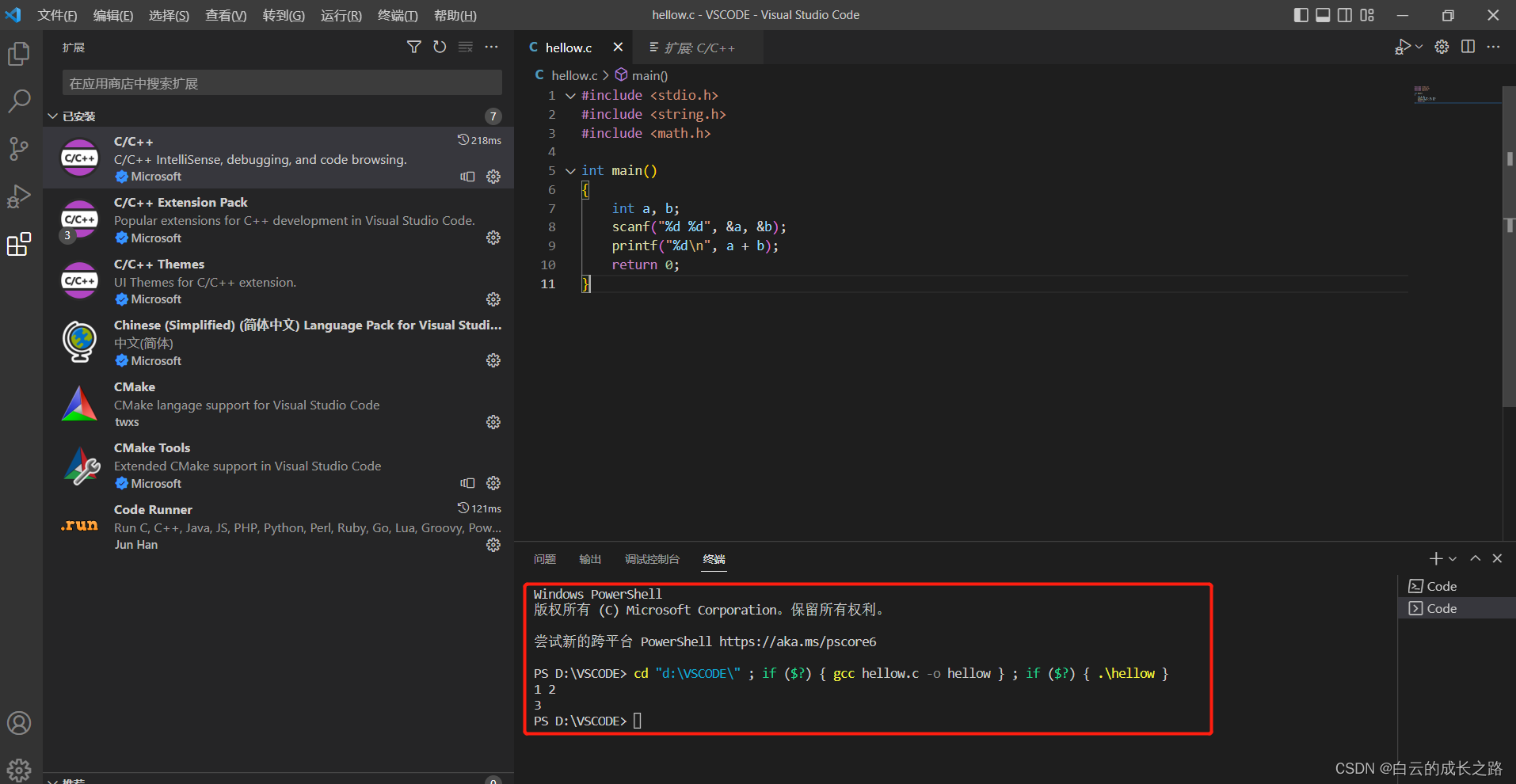
Task: Open manage gear for Code Runner
Action: point(493,545)
